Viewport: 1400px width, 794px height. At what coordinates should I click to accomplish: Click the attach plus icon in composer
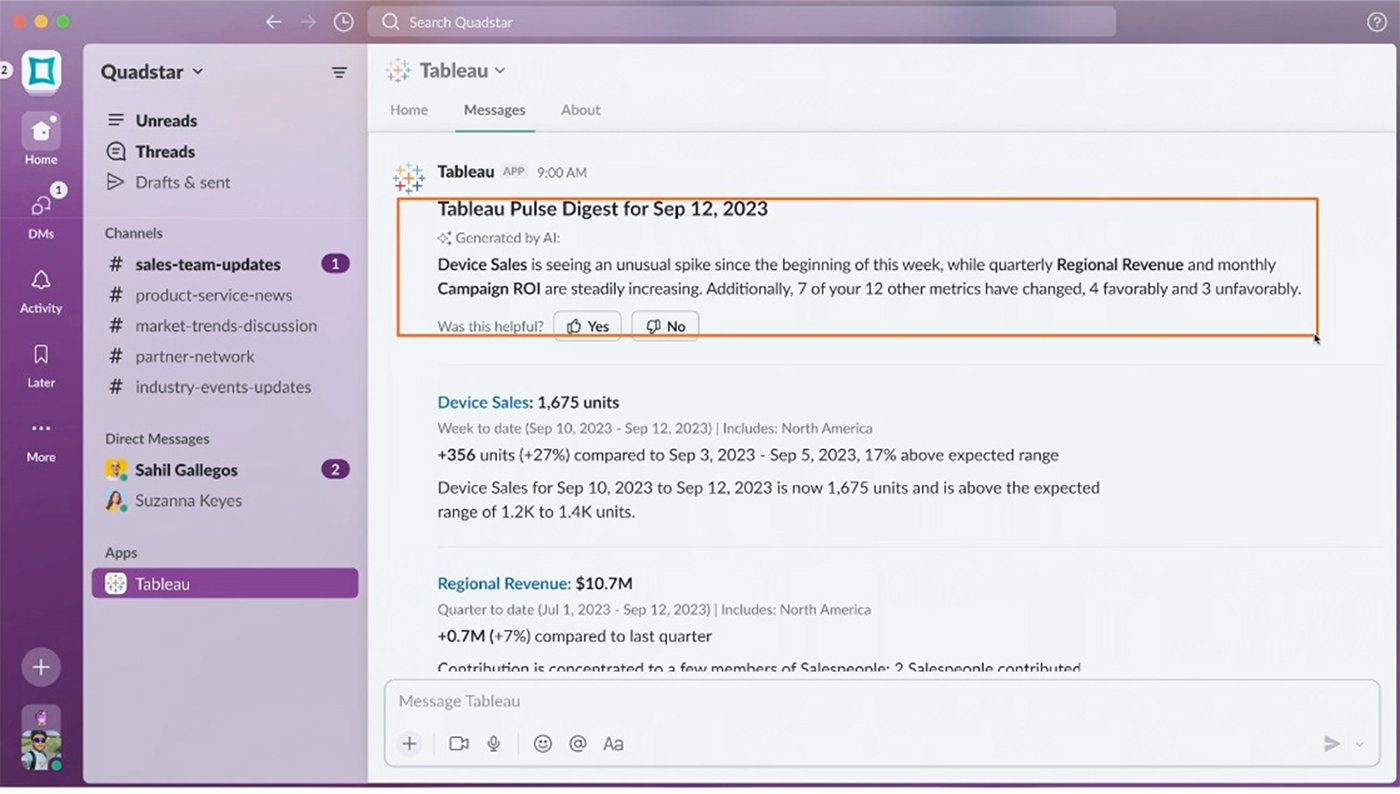[409, 743]
